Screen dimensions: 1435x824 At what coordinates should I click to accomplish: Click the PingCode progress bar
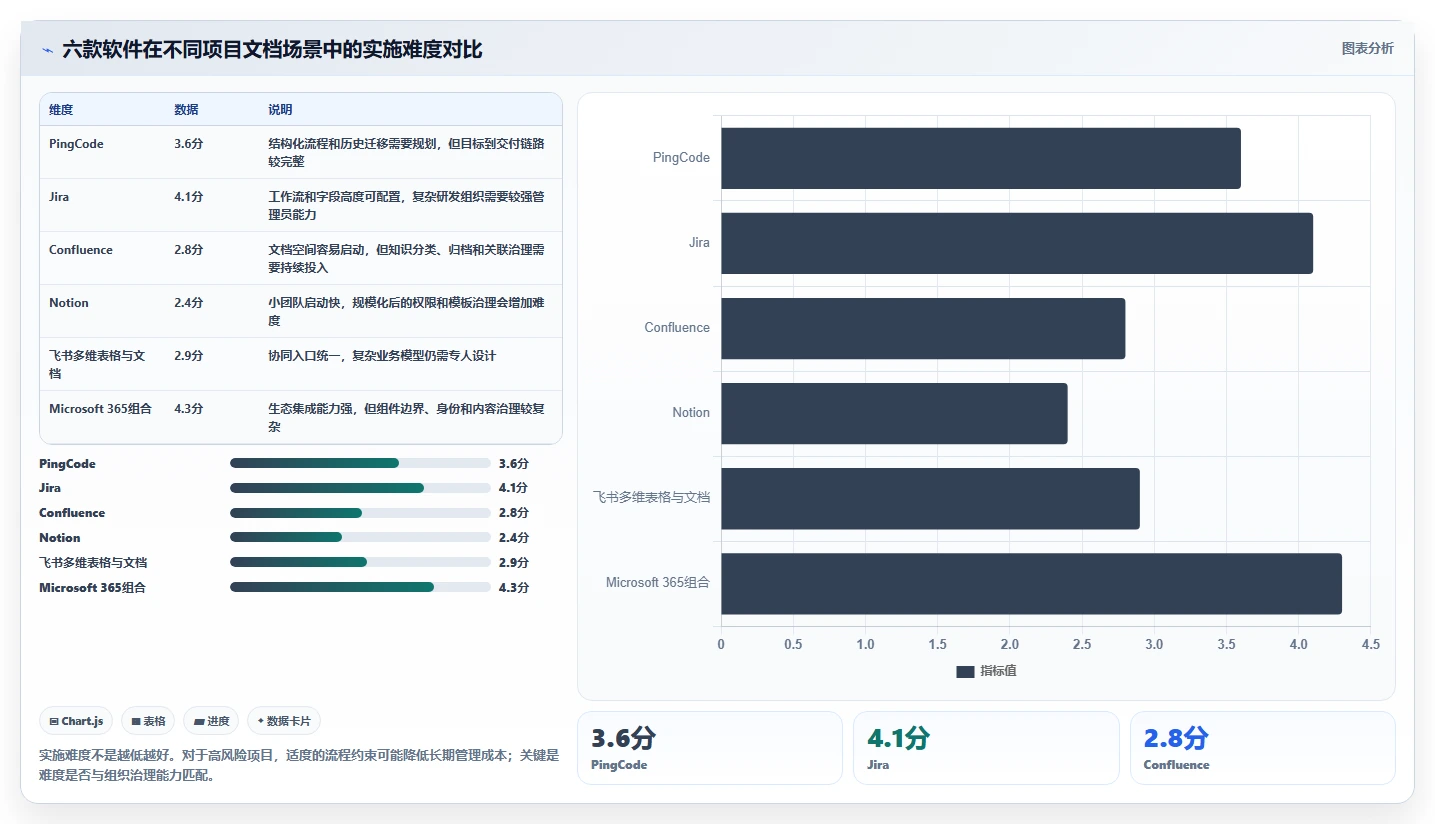360,463
